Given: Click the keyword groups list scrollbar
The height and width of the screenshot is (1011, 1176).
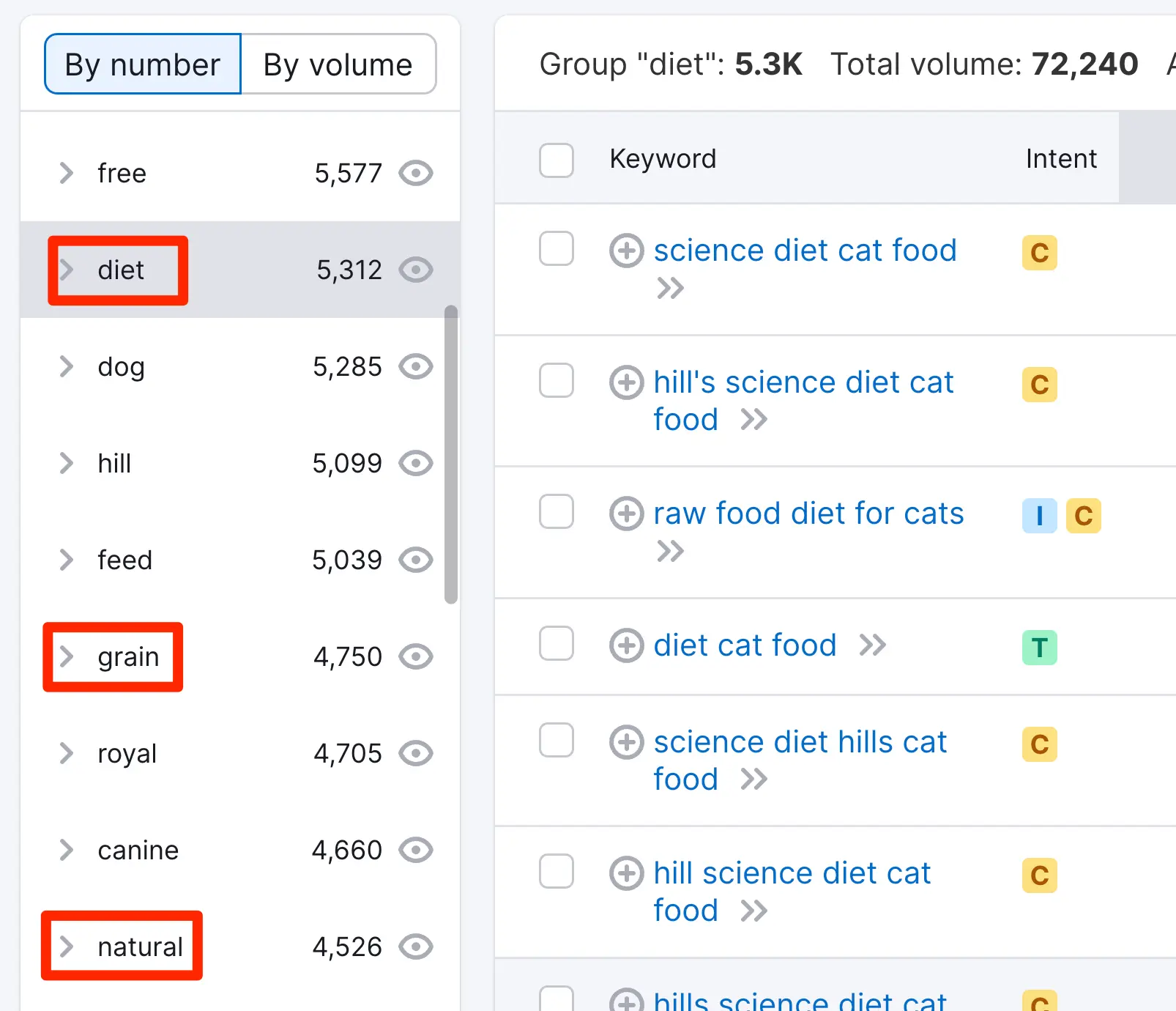Looking at the screenshot, I should pos(451,454).
